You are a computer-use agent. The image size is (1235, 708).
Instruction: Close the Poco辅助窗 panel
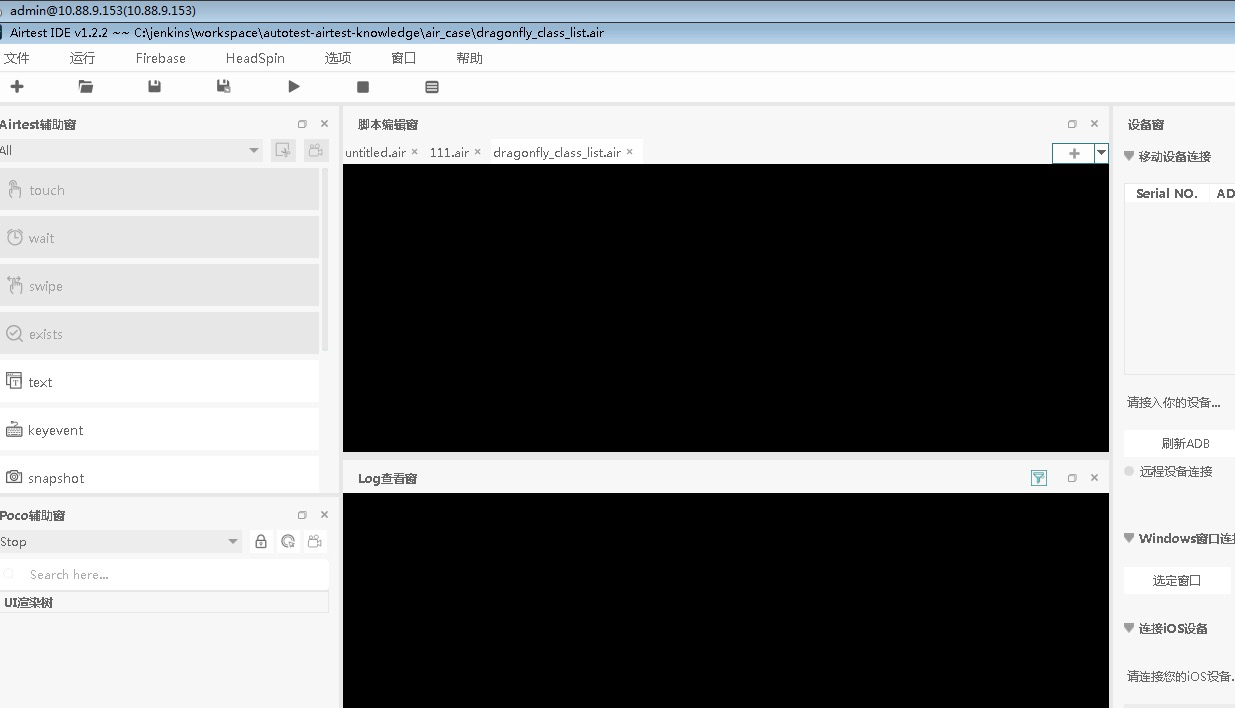pyautogui.click(x=324, y=515)
